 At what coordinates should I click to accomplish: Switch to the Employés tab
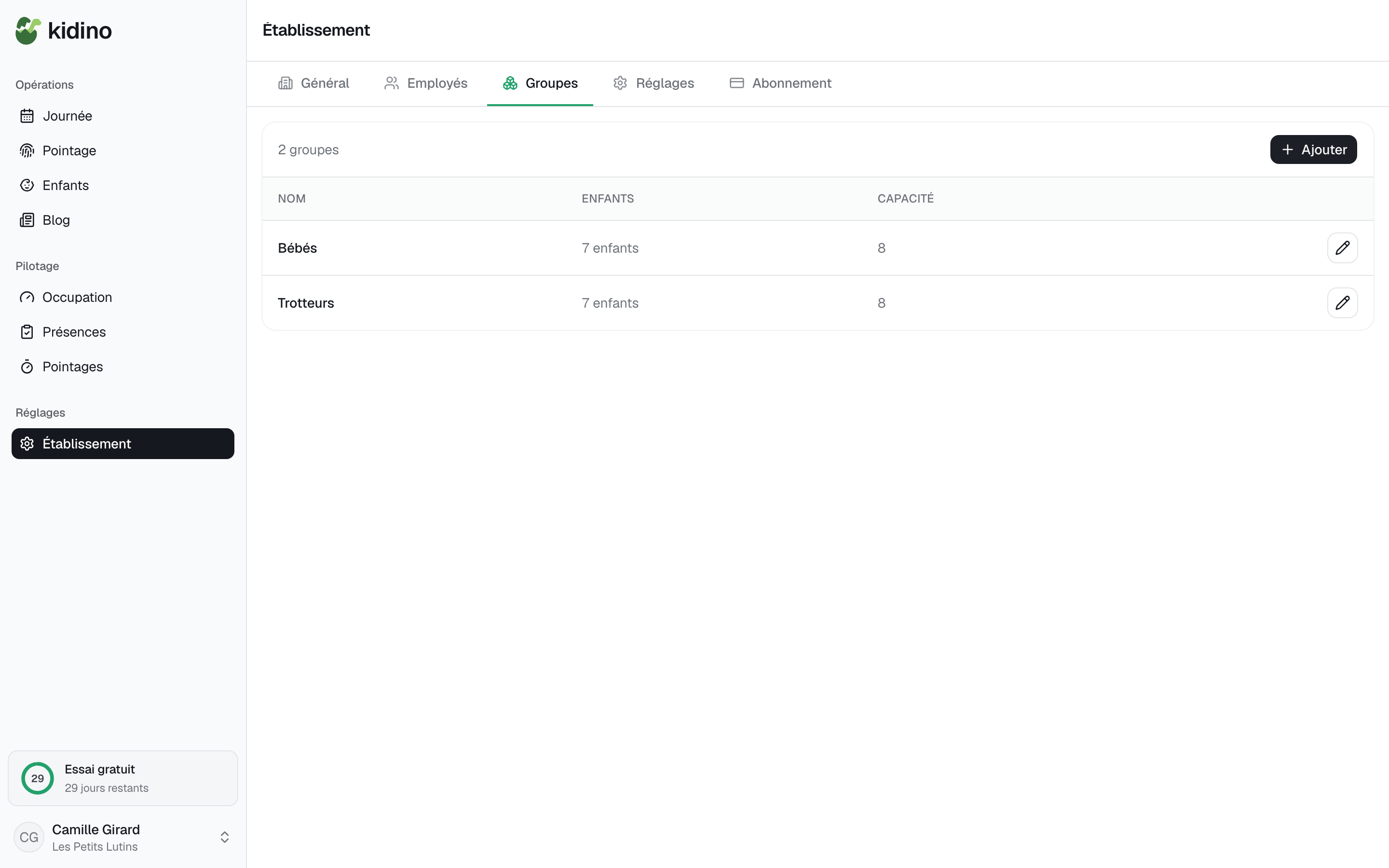click(425, 83)
